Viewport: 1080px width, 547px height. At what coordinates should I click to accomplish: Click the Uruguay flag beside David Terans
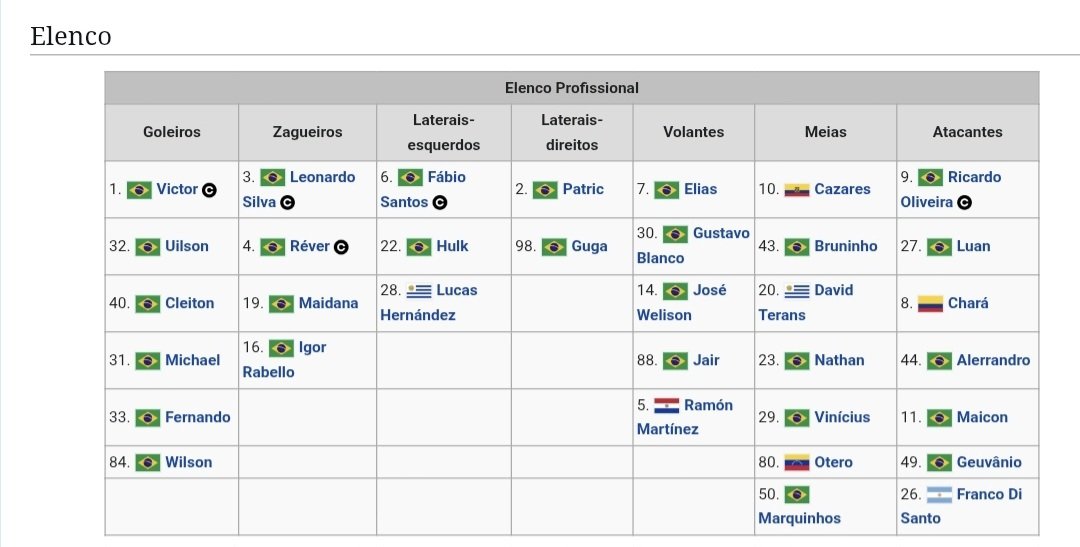(x=797, y=291)
